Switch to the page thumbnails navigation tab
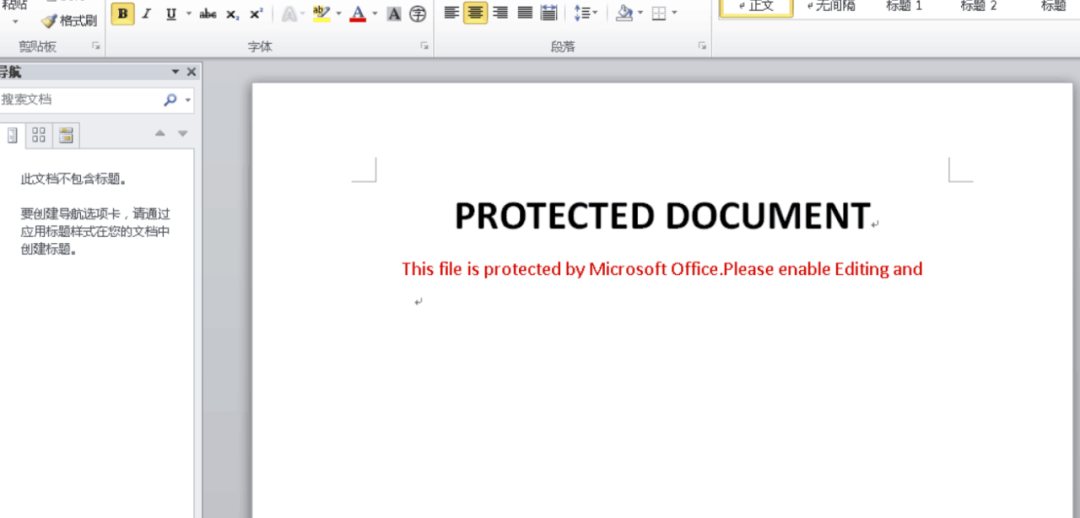 pos(39,135)
